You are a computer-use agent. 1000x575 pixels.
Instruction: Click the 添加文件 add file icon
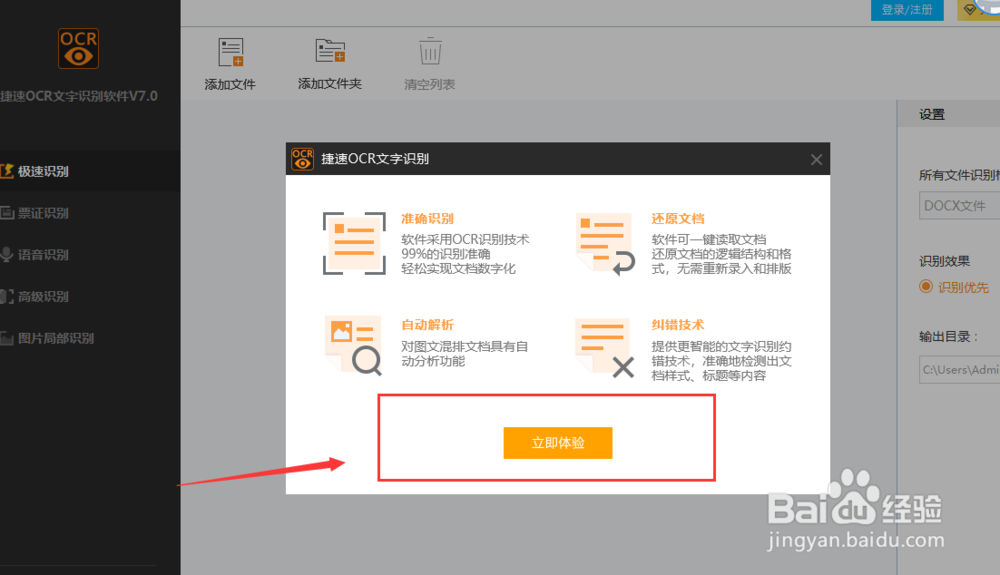[230, 52]
